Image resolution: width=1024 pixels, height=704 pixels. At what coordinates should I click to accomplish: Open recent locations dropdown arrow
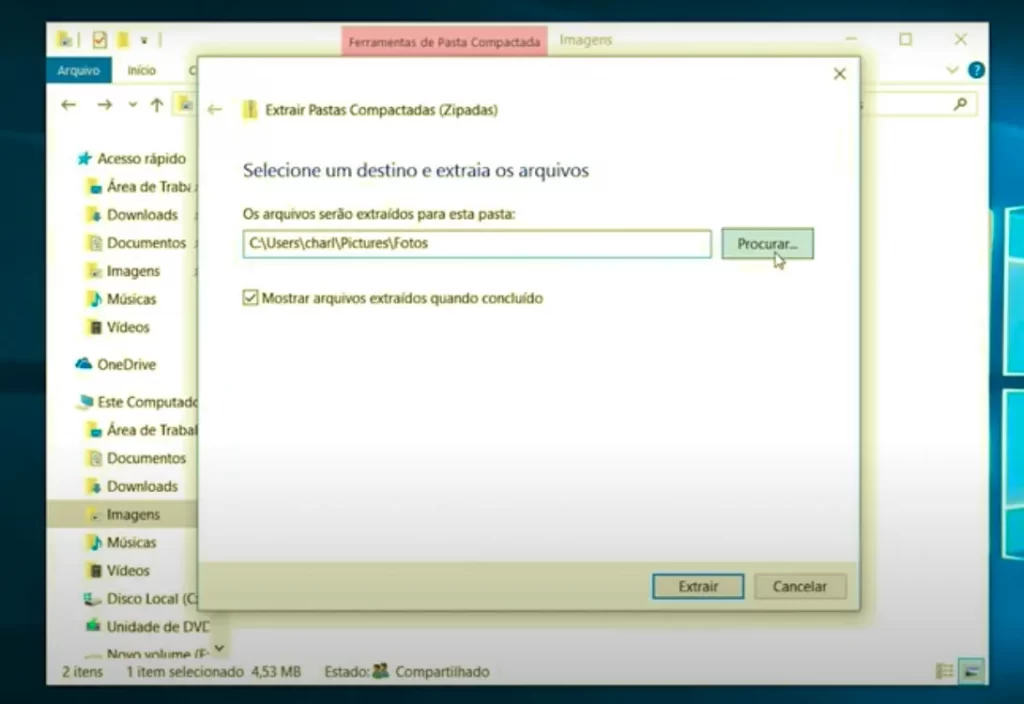click(x=133, y=104)
